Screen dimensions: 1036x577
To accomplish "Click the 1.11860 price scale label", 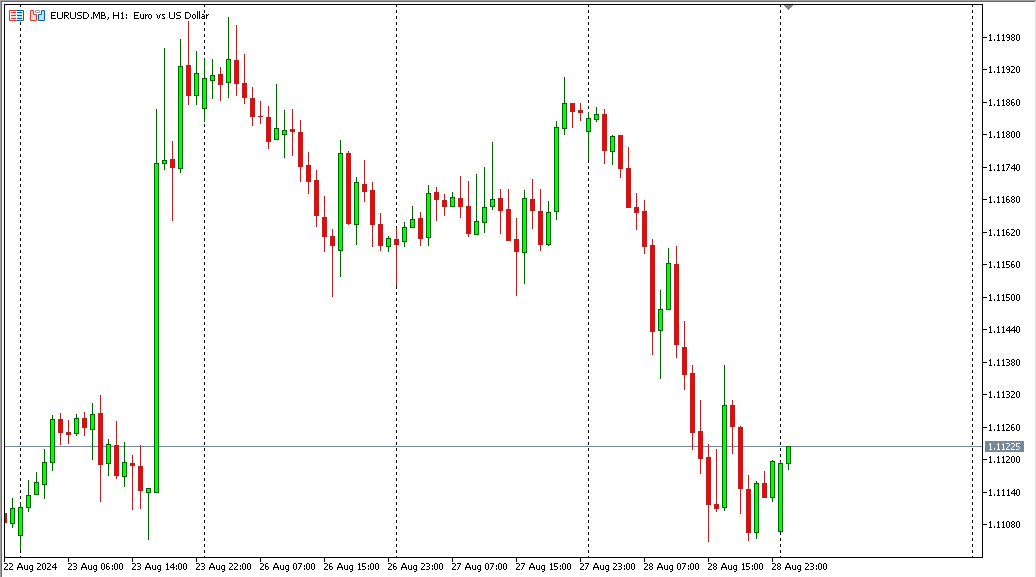I will 1004,102.
